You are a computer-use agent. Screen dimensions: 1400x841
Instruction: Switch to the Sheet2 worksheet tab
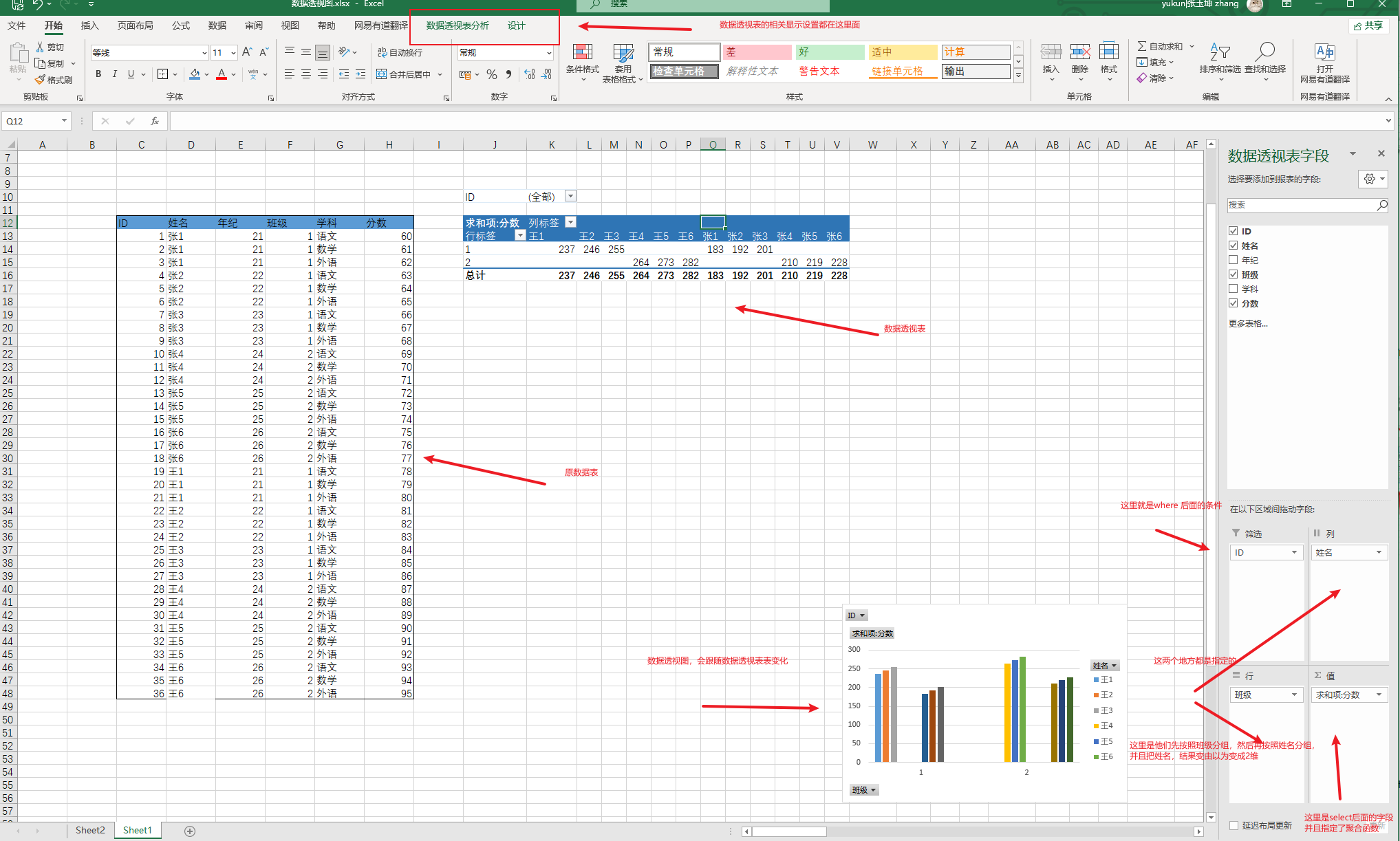tap(90, 830)
